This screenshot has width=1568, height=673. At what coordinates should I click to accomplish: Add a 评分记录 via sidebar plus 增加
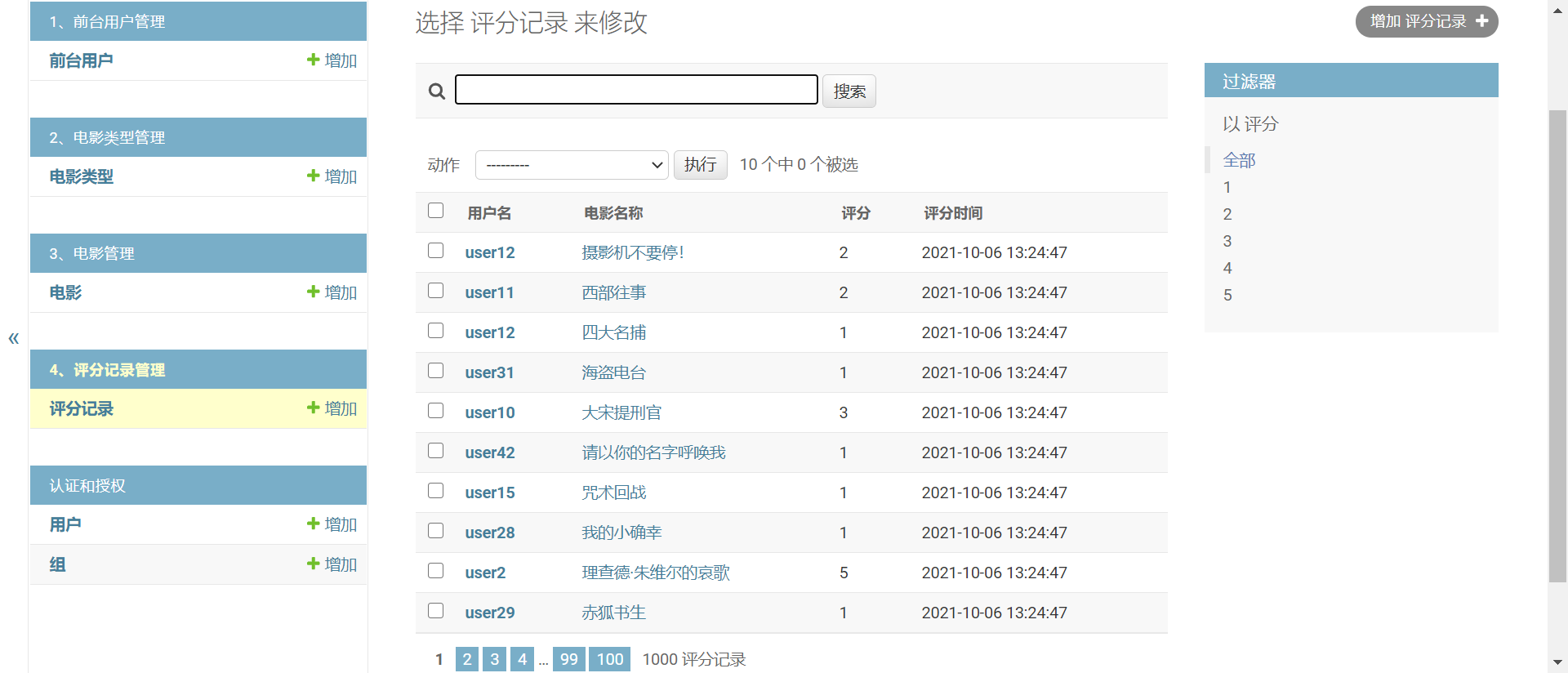tap(332, 408)
